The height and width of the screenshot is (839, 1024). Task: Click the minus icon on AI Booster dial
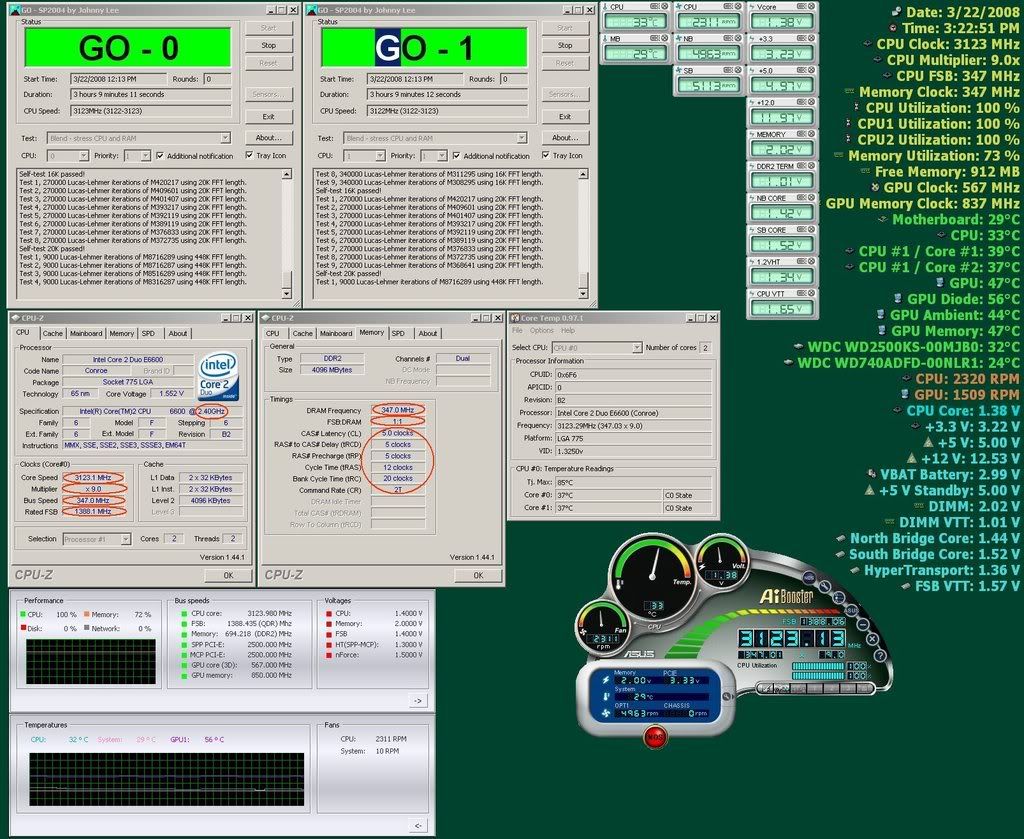pos(863,624)
